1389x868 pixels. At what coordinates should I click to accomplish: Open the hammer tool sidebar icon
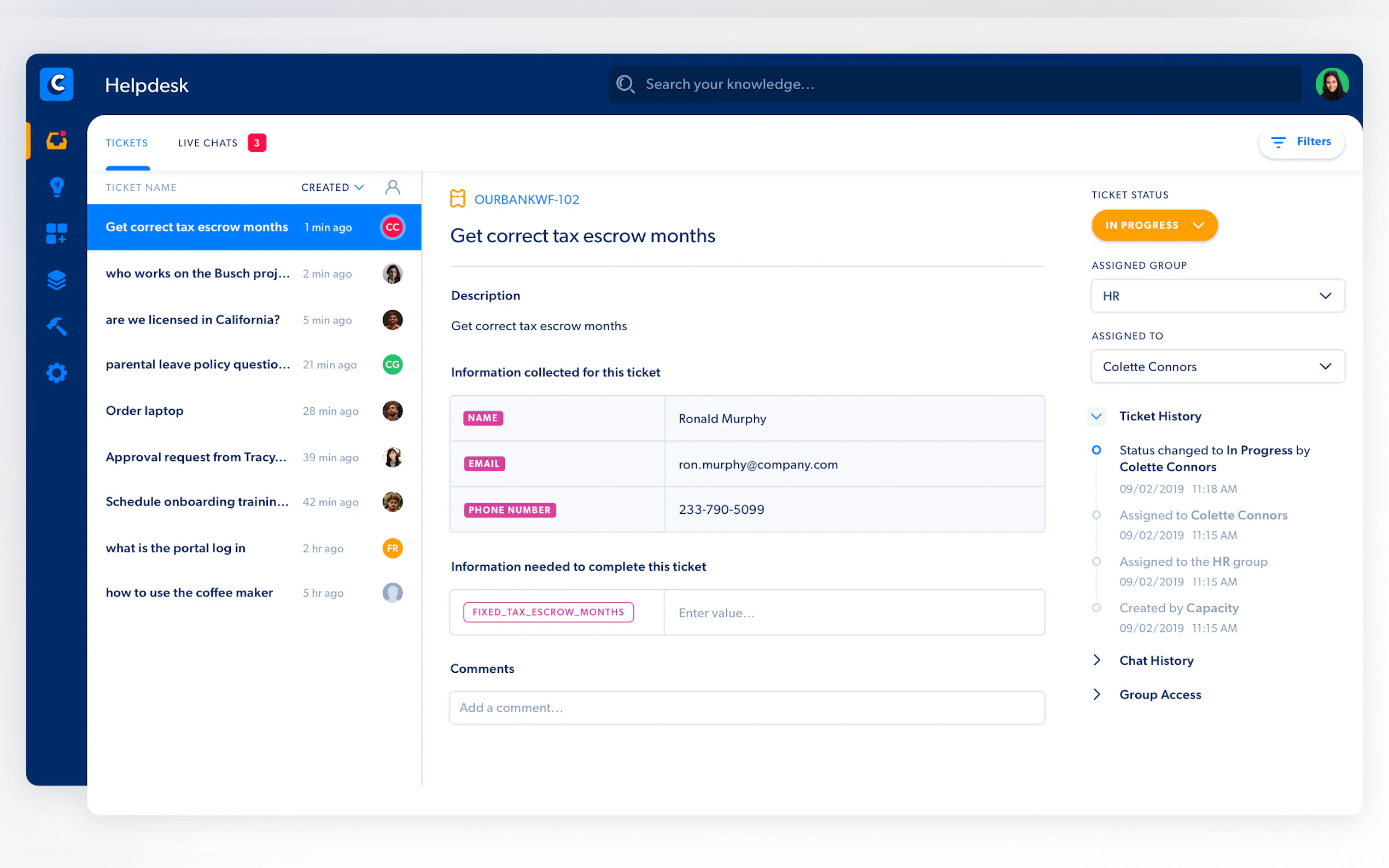tap(56, 326)
